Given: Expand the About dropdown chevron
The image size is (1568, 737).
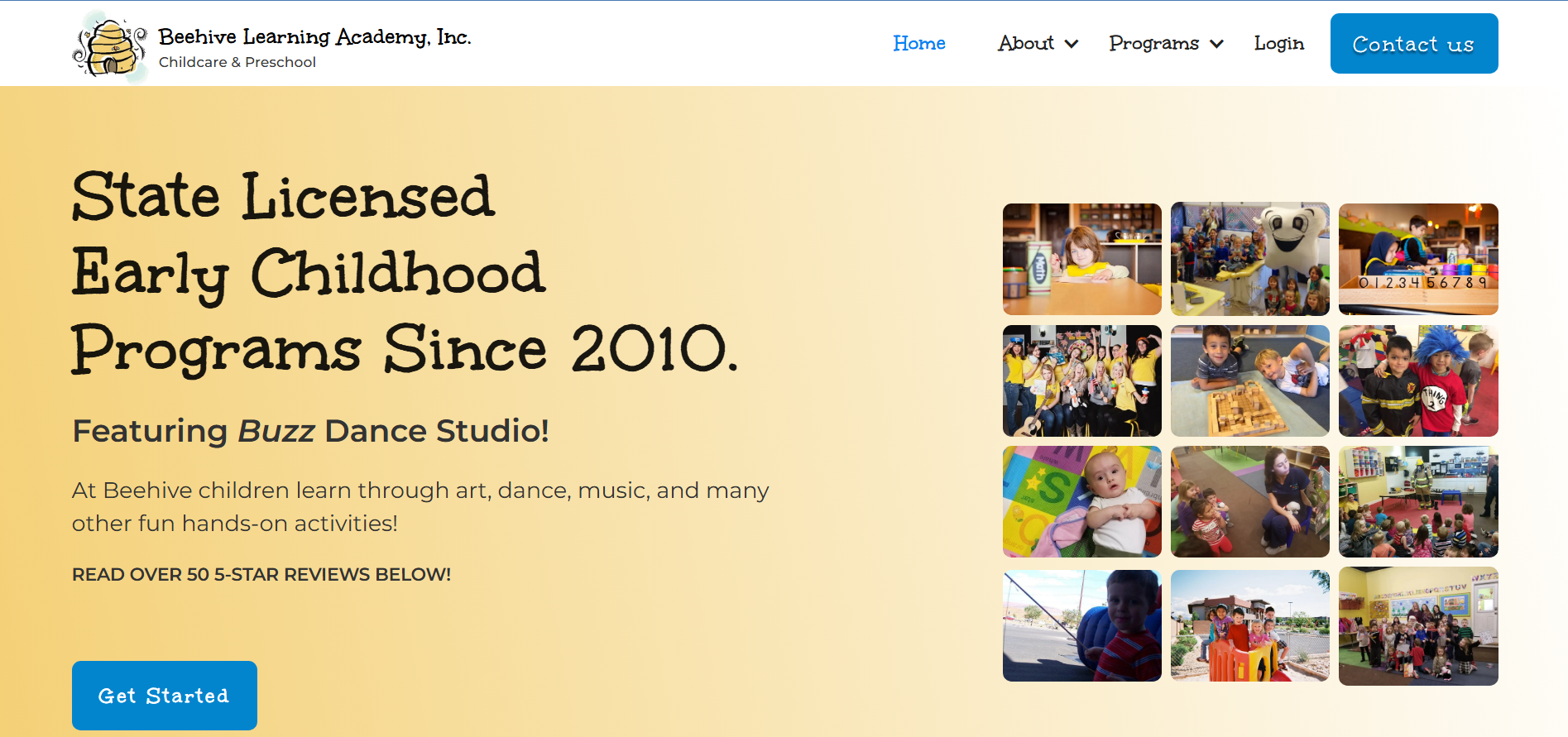Looking at the screenshot, I should 1072,44.
